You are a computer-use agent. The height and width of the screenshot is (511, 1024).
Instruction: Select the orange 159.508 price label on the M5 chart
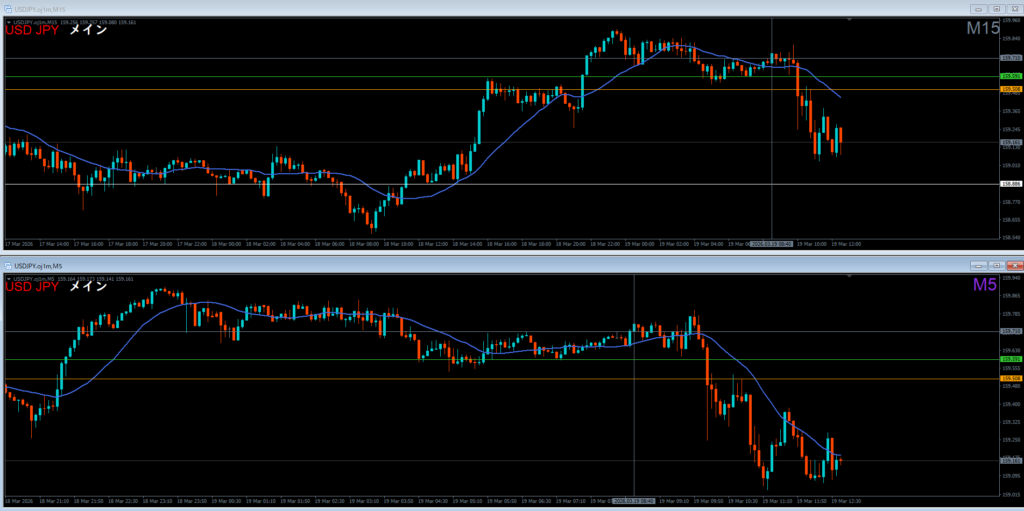[1010, 379]
